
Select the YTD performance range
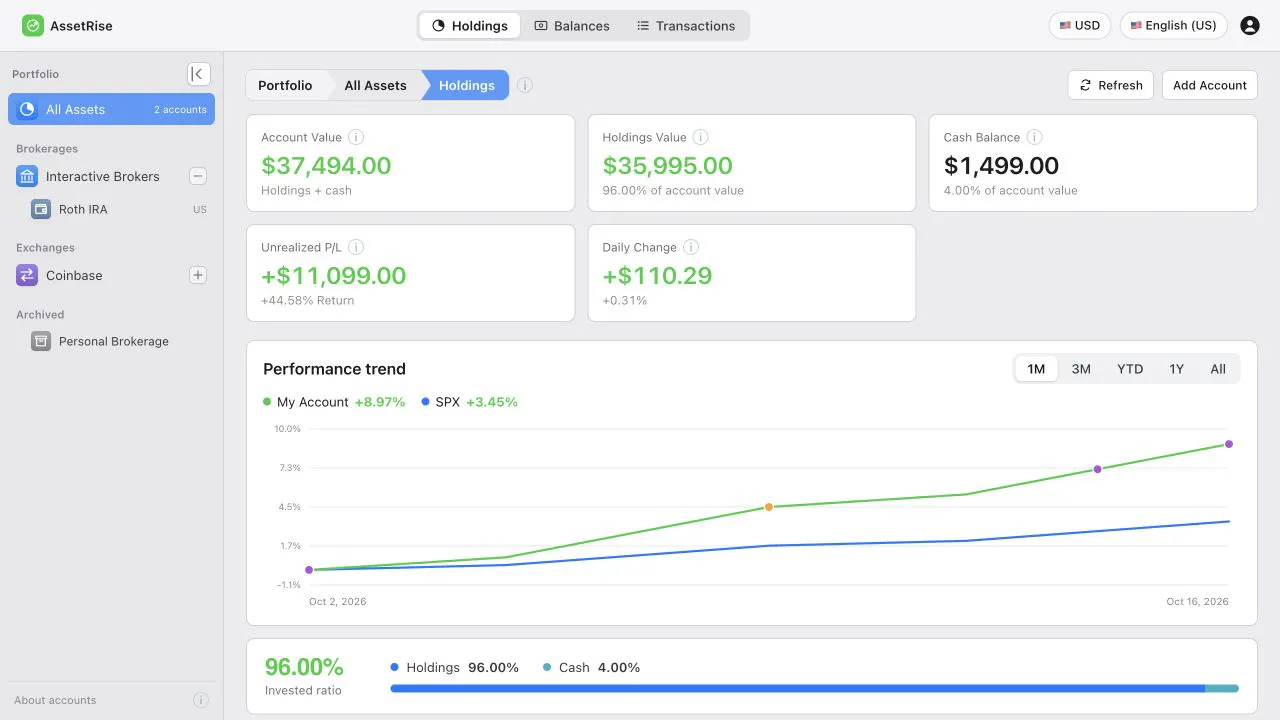pyautogui.click(x=1130, y=369)
